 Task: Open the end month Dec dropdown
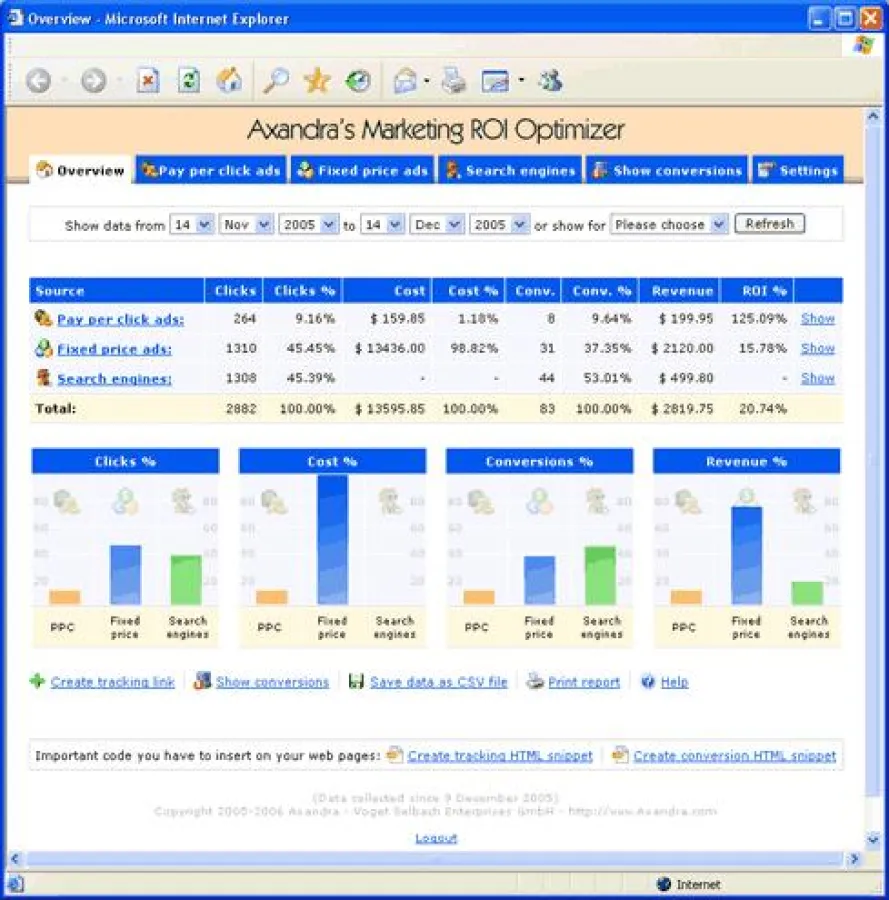(x=436, y=225)
